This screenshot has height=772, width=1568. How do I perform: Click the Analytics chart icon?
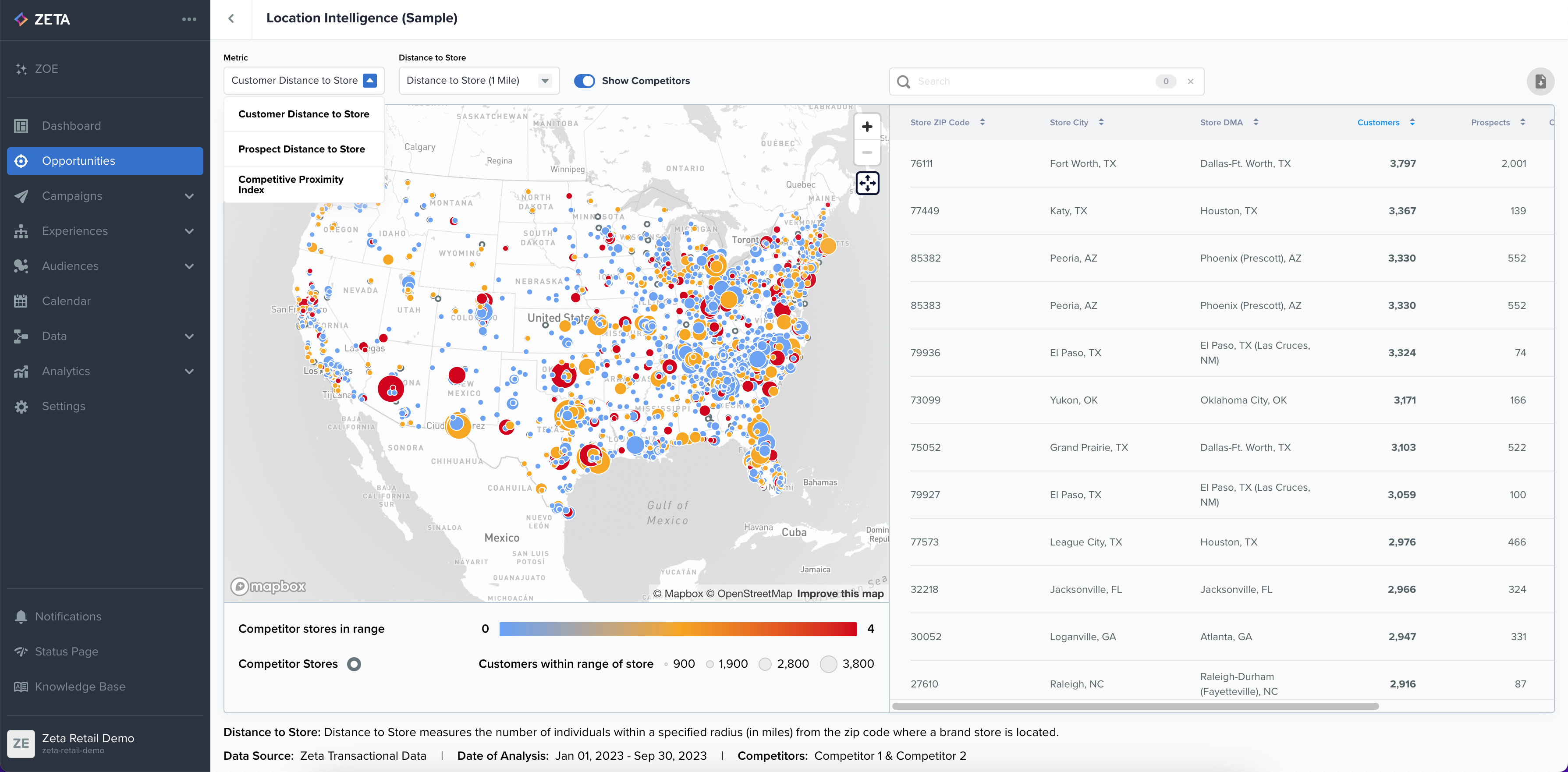click(21, 371)
